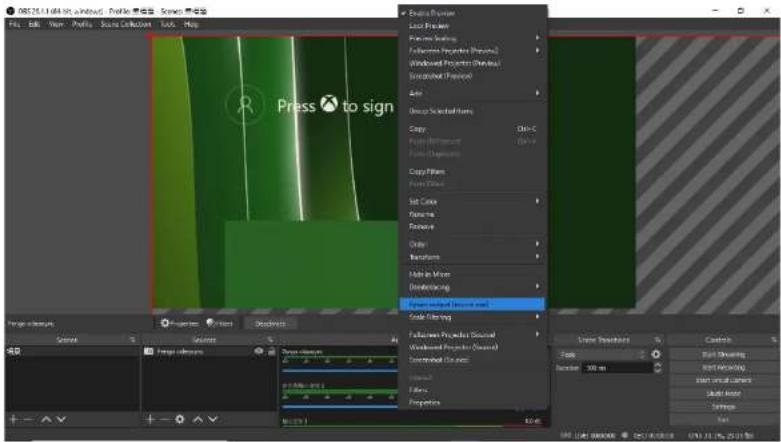Expand Set Color submenu
This screenshot has width=781, height=442.
tap(472, 201)
